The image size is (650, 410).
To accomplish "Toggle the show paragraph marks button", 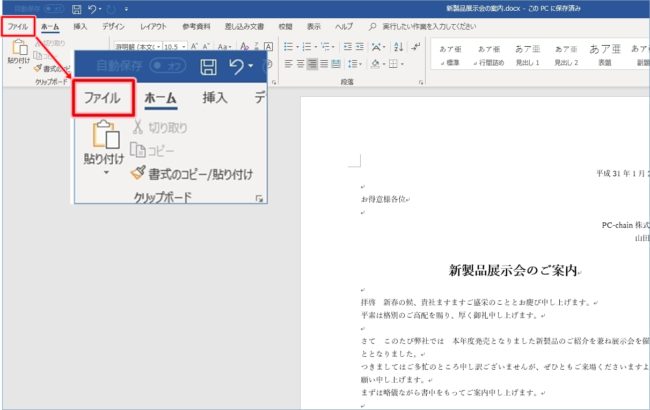I will point(415,46).
